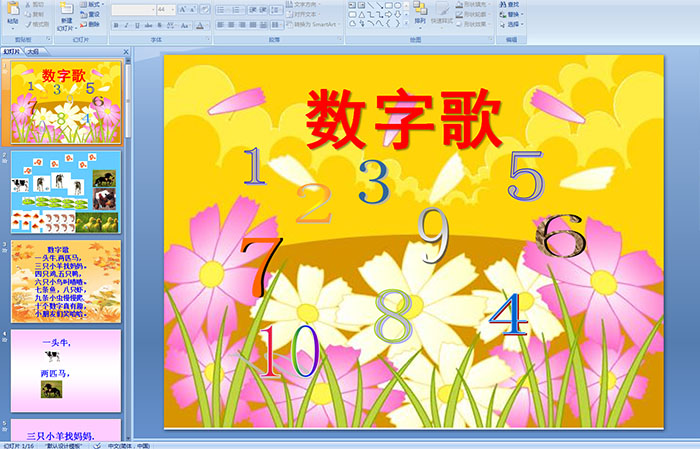Open the Change Case (Aa) dropdown
This screenshot has height=449, width=700.
coord(185,25)
